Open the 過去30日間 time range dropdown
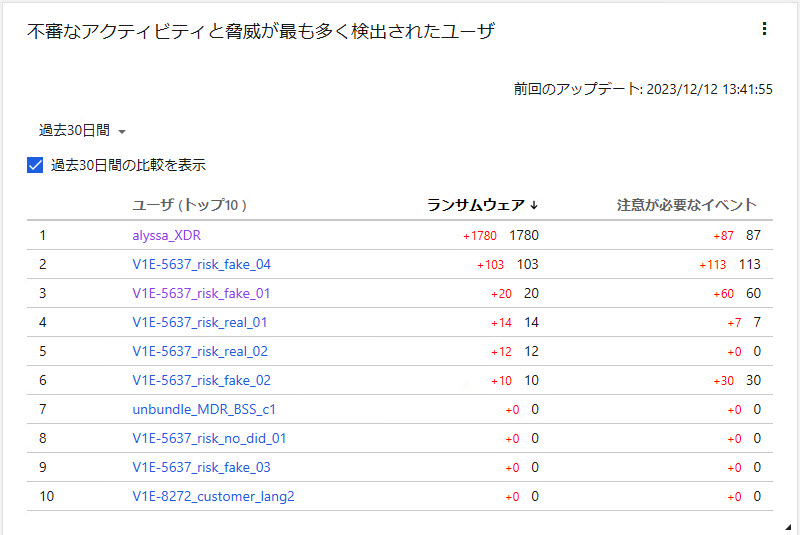Screen dimensions: 800x535 click(x=82, y=131)
